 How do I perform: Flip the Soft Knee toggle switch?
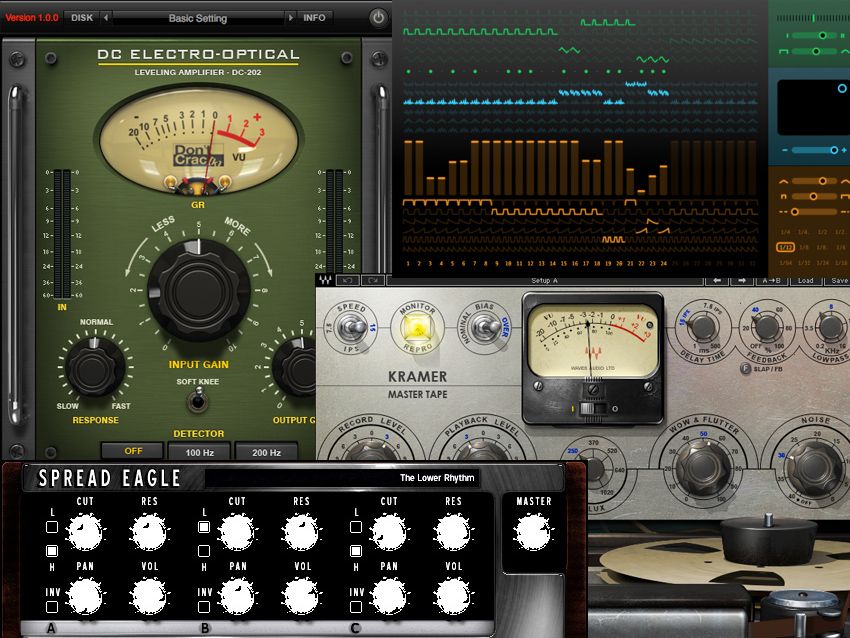pos(198,400)
